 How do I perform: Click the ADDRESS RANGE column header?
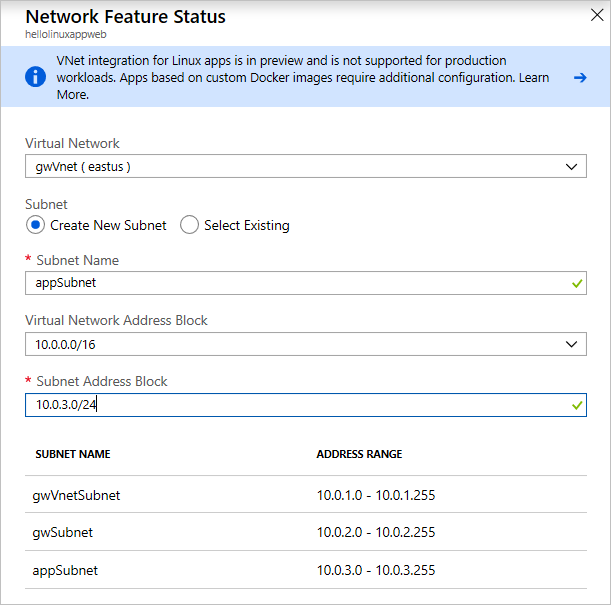(x=359, y=454)
